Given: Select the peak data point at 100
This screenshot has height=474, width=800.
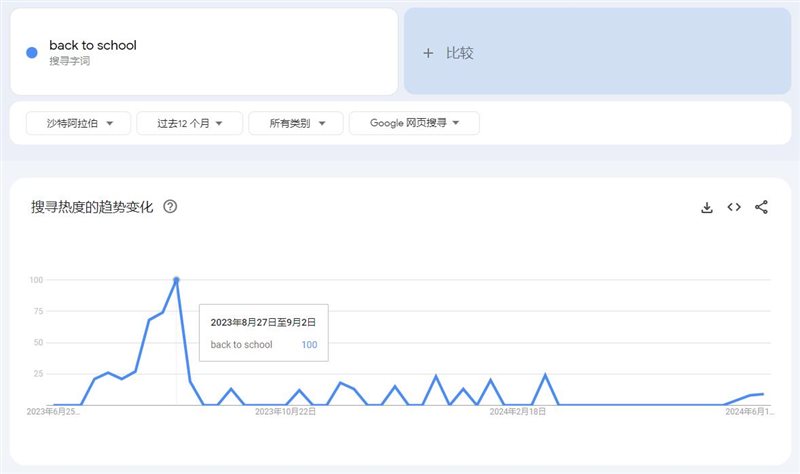Looking at the screenshot, I should point(177,280).
